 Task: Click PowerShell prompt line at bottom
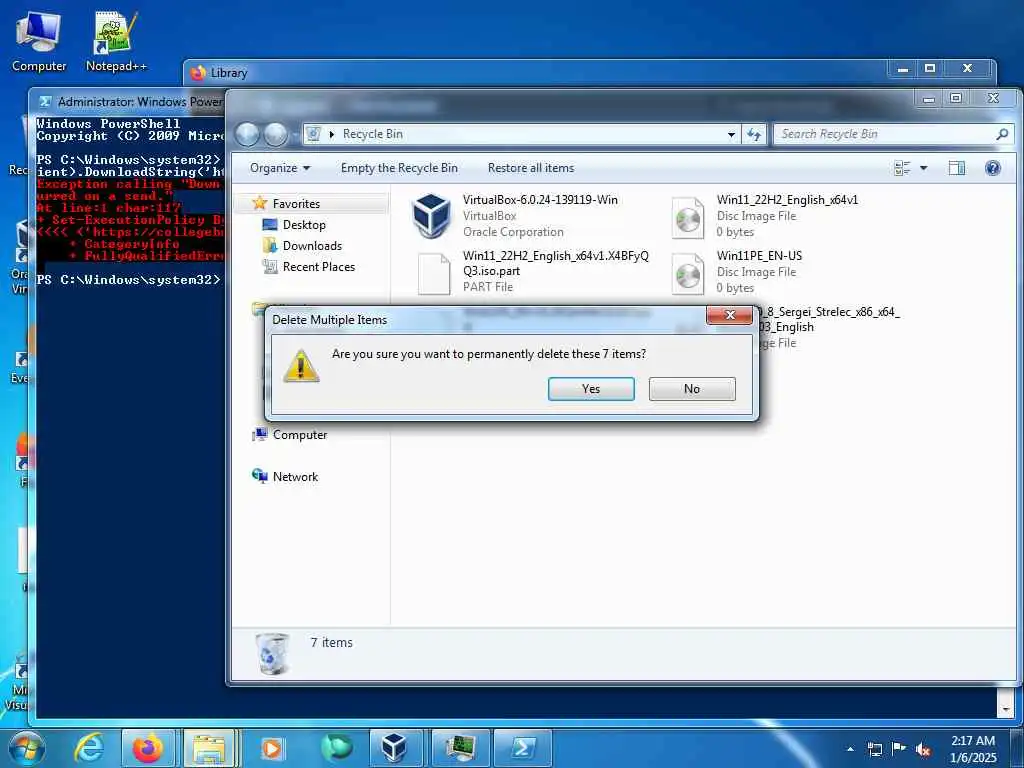tap(129, 280)
